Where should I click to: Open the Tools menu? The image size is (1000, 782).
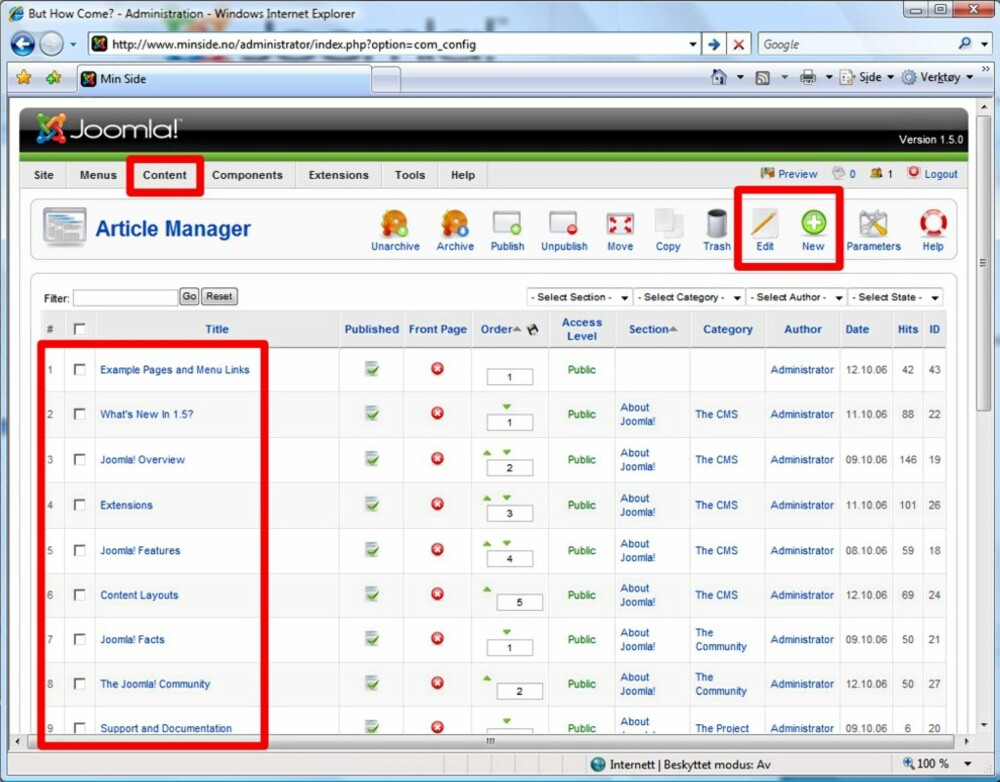(409, 175)
